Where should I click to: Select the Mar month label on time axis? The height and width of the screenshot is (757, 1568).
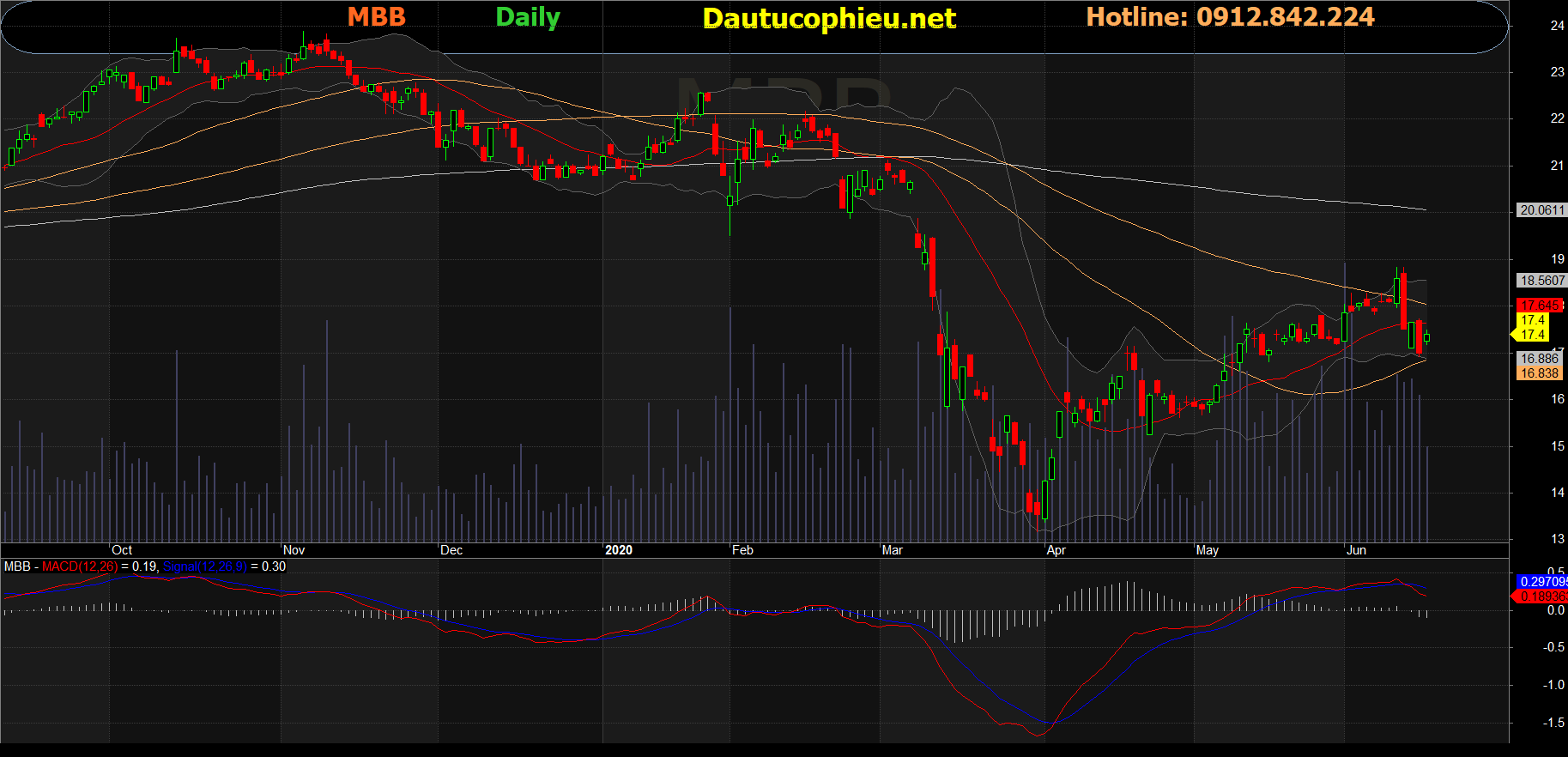pyautogui.click(x=893, y=550)
